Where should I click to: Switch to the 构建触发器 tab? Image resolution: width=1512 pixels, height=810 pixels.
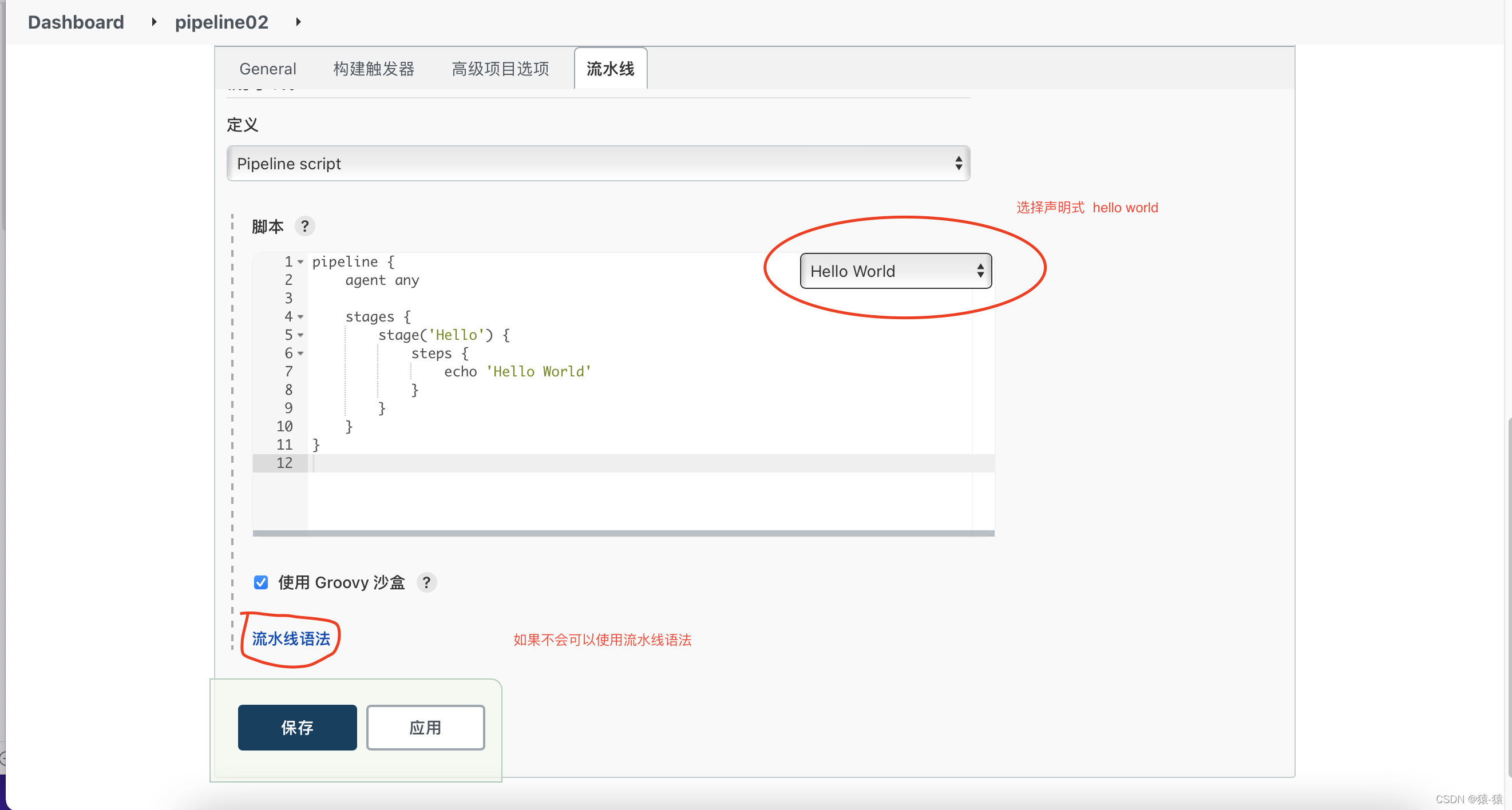373,69
